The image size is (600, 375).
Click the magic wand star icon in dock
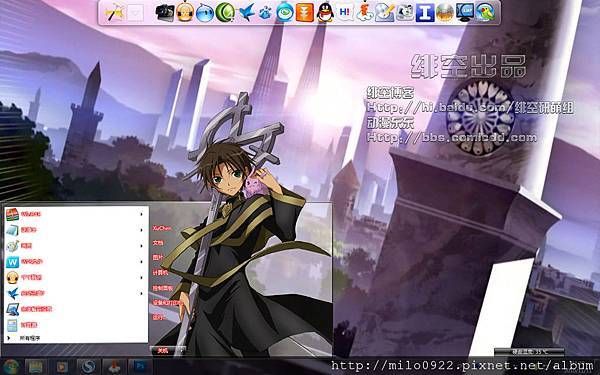[115, 12]
